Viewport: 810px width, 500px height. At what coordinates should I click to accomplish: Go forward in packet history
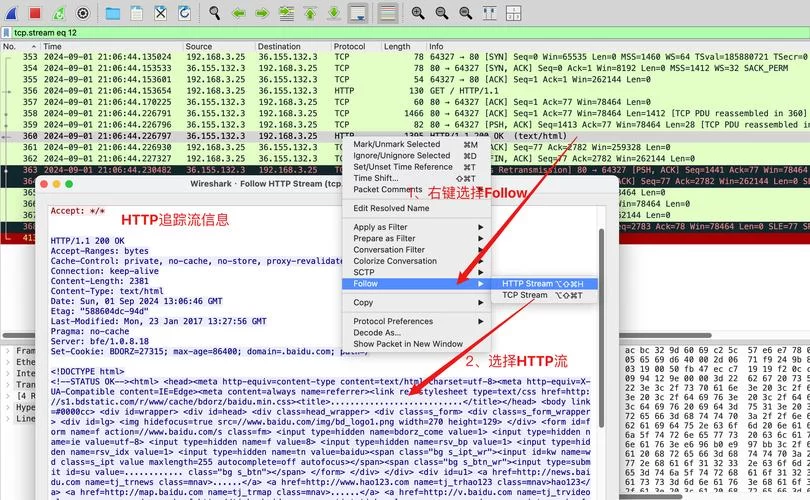coord(262,13)
